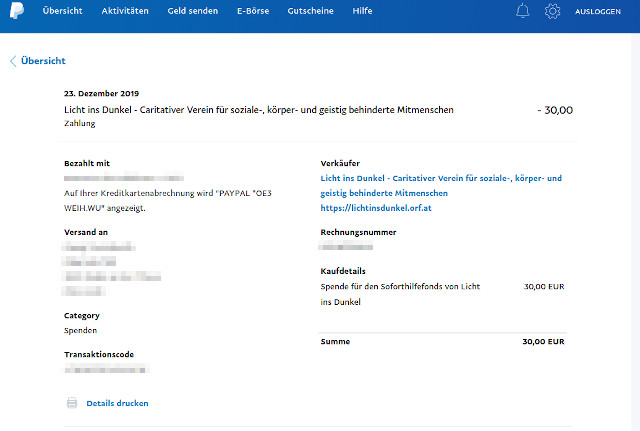This screenshot has height=431, width=640.
Task: Click the Rechnungsnummer heading
Action: tap(358, 232)
